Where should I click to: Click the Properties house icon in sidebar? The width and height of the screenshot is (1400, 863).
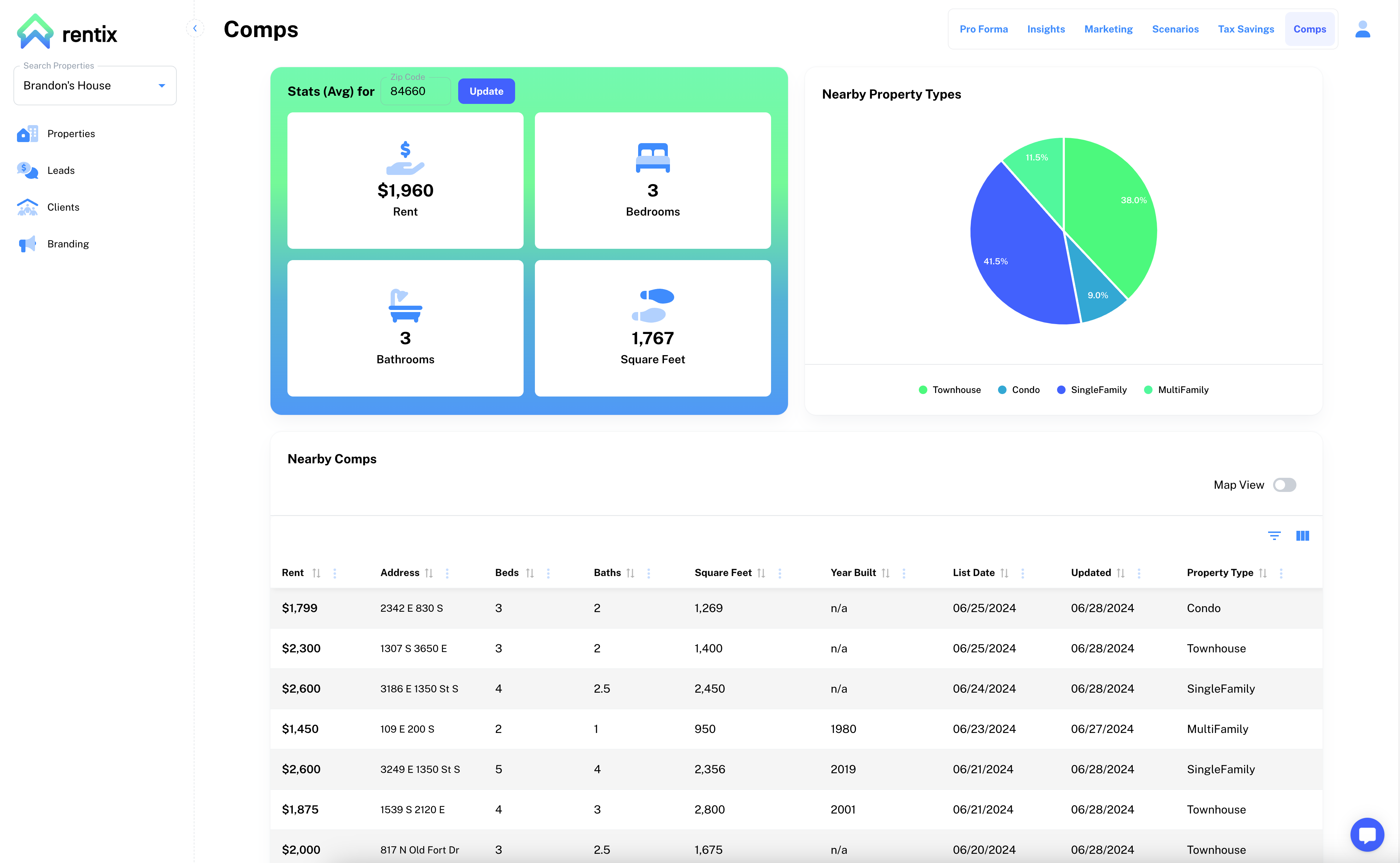coord(27,134)
